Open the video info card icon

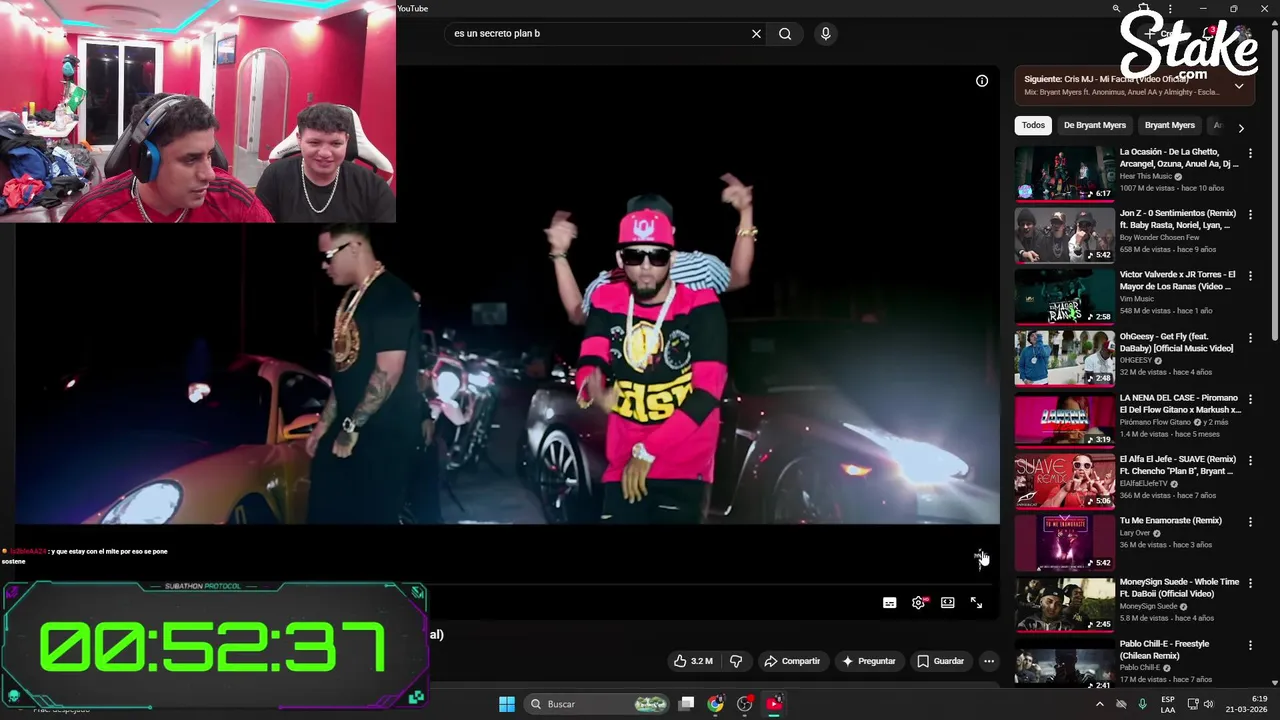982,81
